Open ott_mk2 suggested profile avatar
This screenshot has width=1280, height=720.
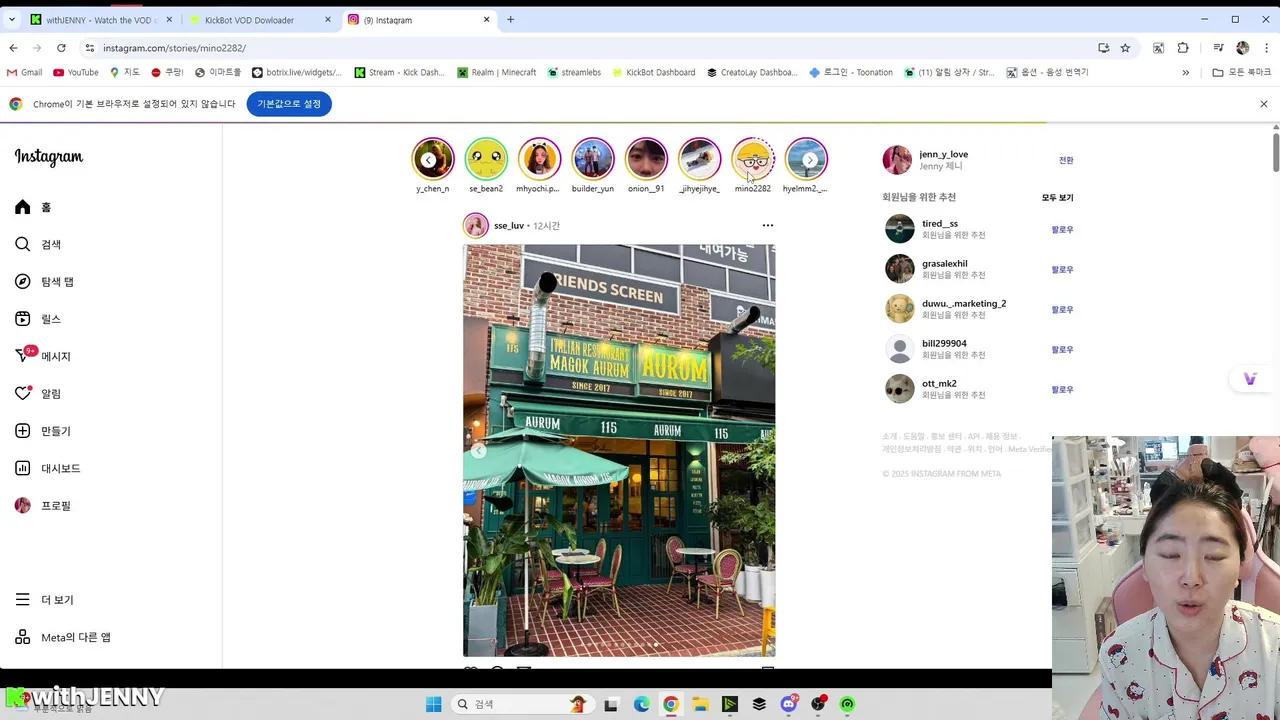click(x=900, y=389)
